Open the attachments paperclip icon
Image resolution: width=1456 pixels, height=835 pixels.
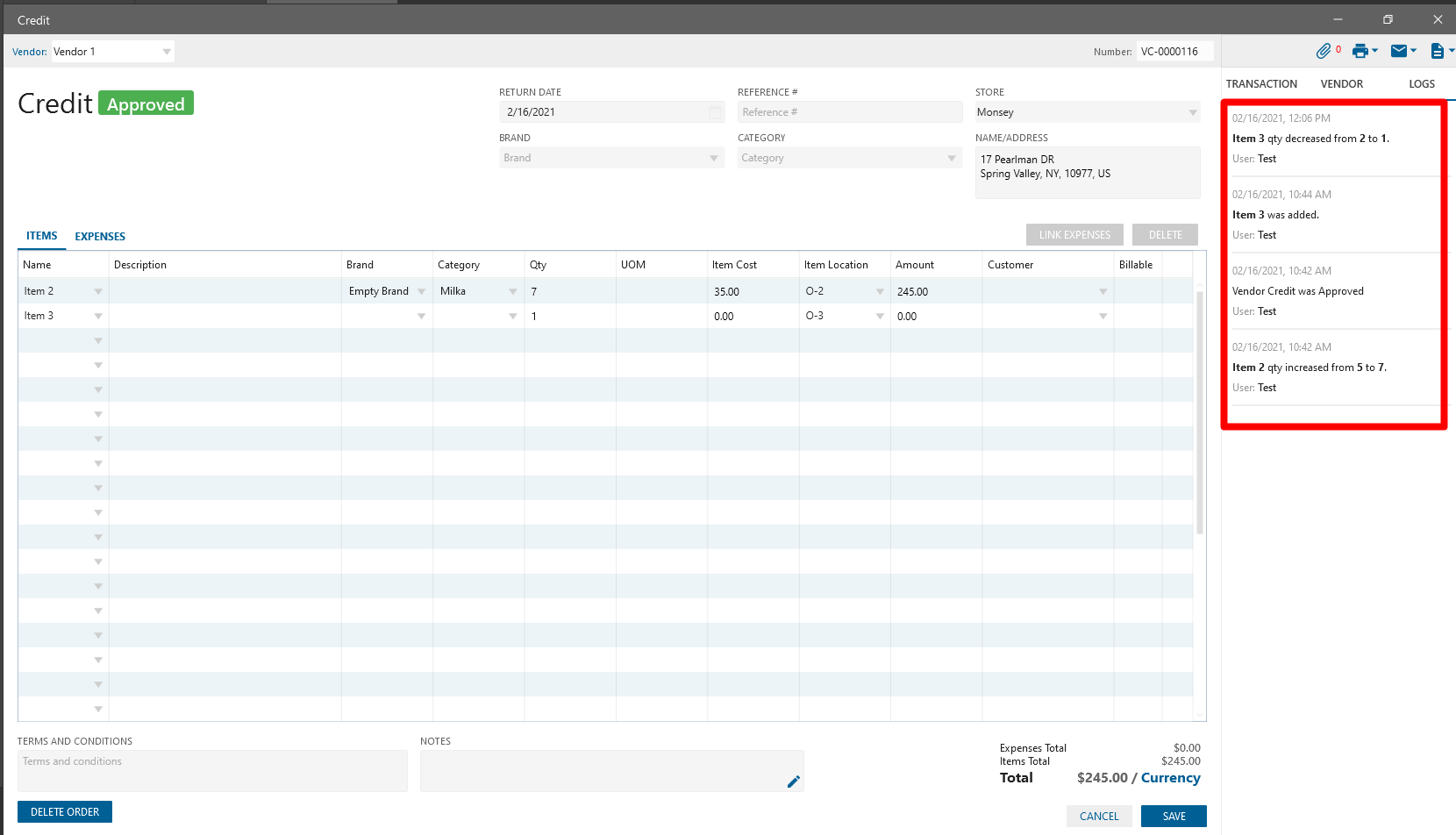(1324, 51)
